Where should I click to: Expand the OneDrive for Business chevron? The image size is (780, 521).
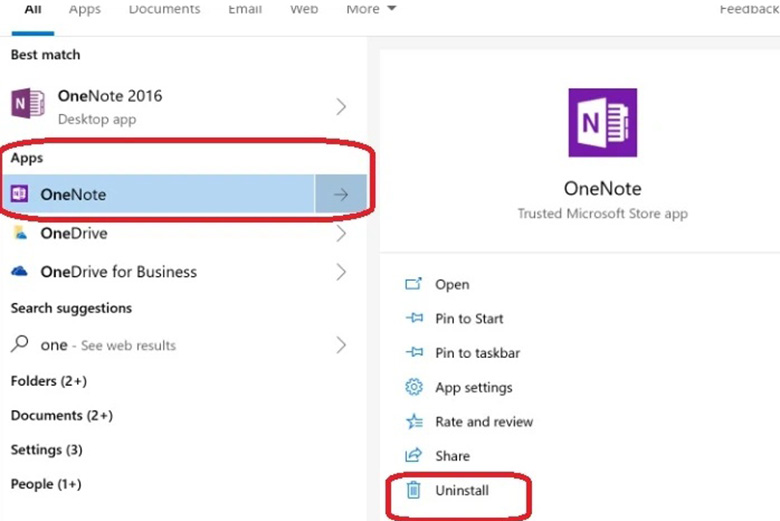tap(341, 272)
